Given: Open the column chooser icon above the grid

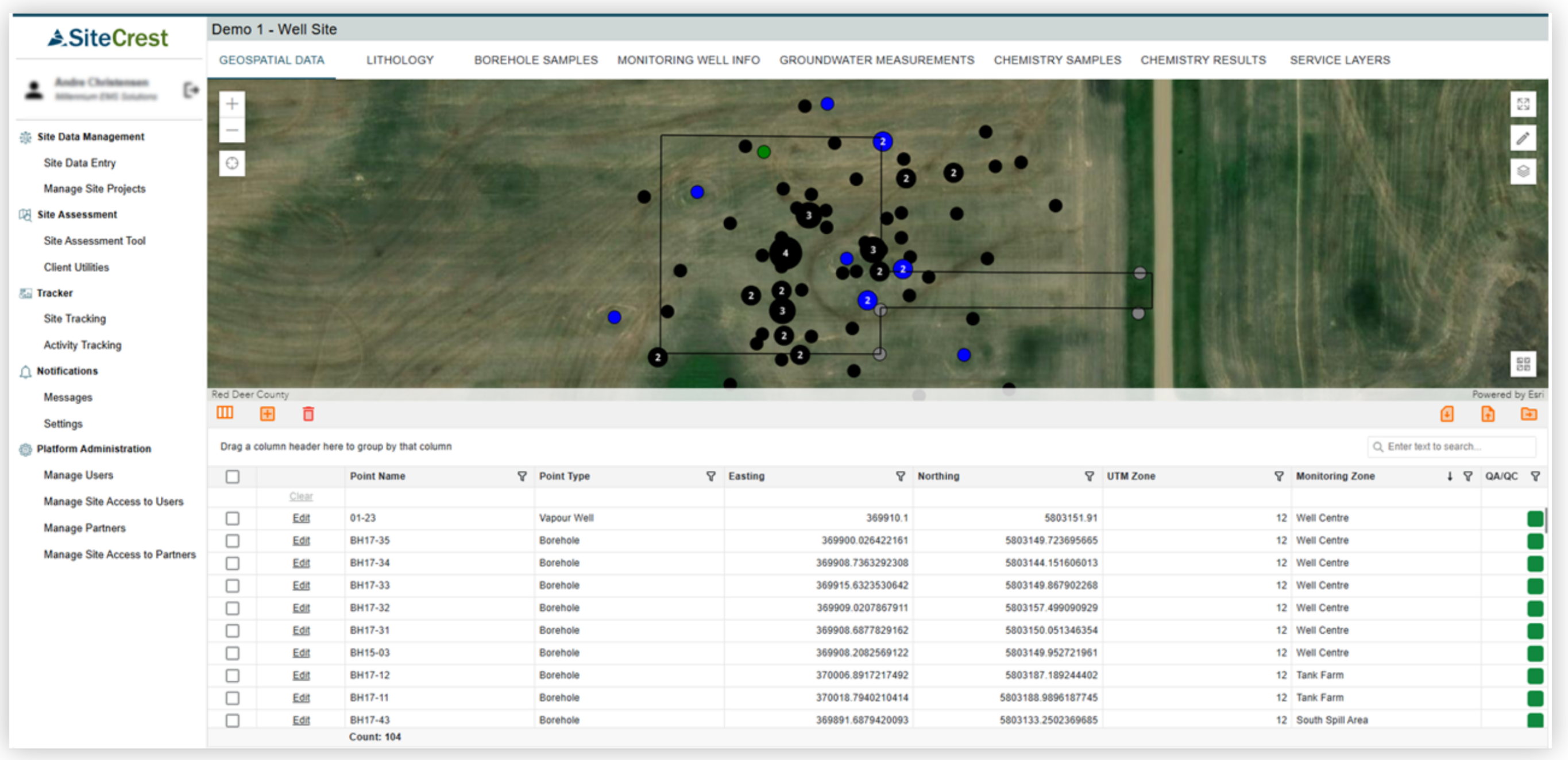Looking at the screenshot, I should (x=225, y=413).
